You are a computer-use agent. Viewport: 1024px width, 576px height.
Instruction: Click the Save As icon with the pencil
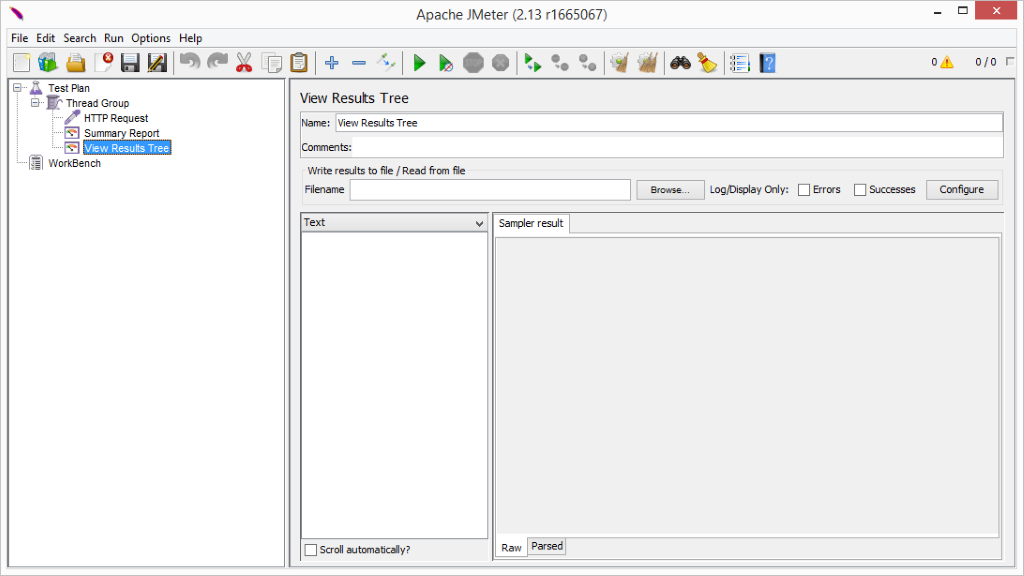[x=157, y=63]
